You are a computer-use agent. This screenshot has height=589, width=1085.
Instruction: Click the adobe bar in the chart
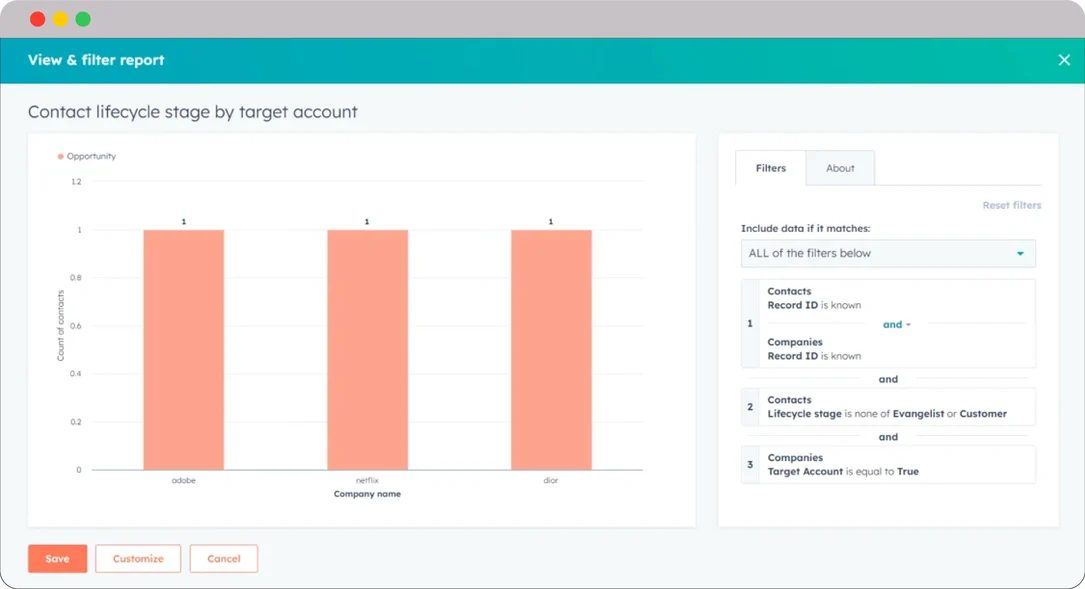[183, 350]
